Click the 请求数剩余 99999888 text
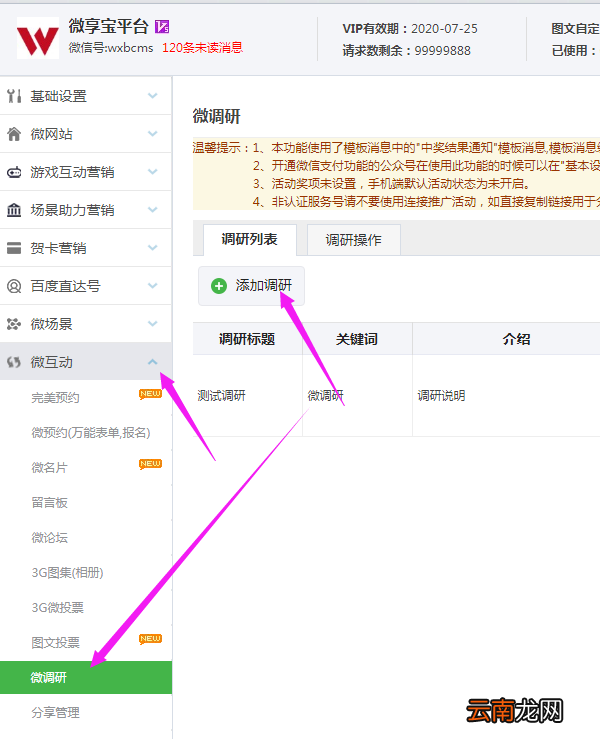 407,50
